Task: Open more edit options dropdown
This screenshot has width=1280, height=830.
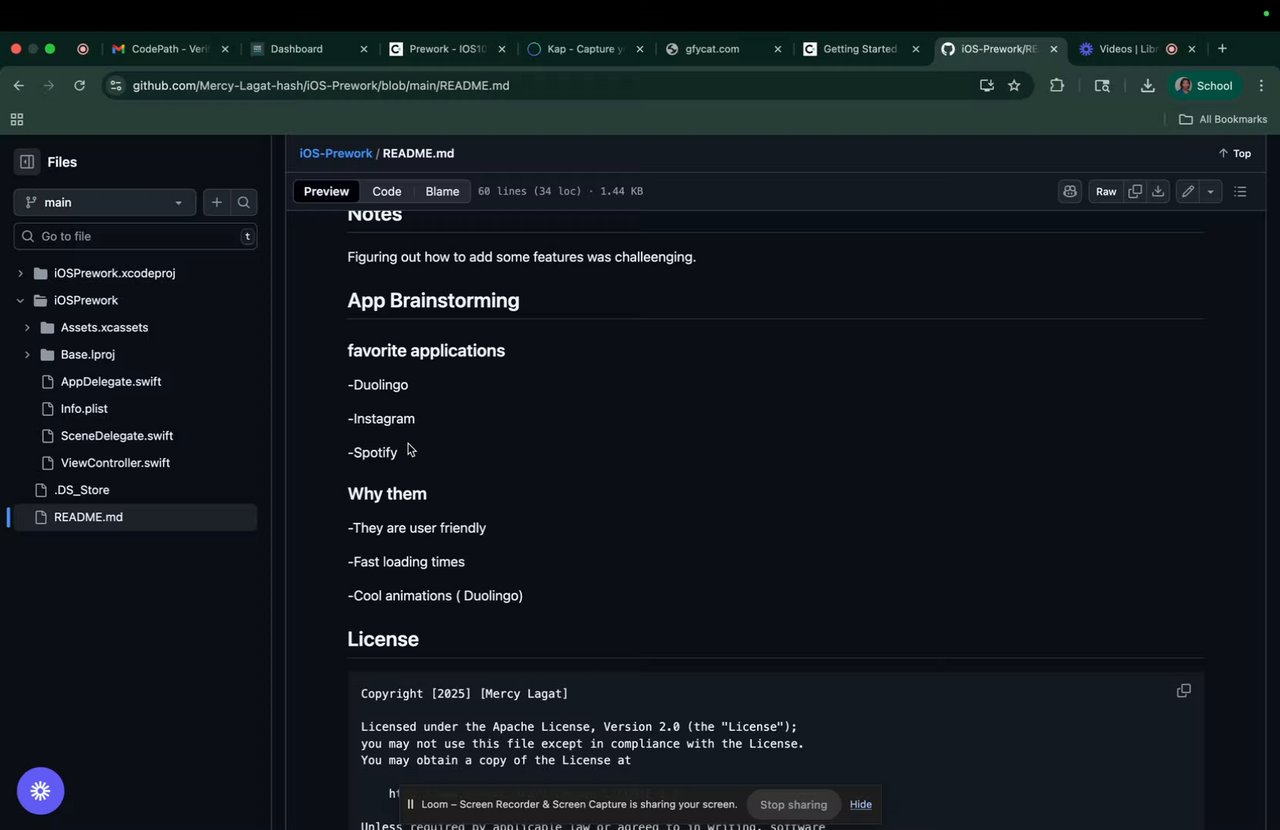Action: (1210, 191)
